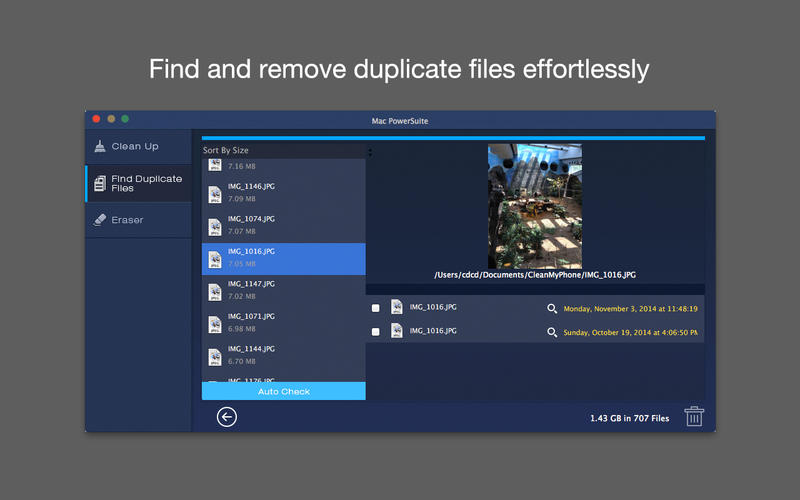This screenshot has height=500, width=800.
Task: Click the back arrow circle icon
Action: coord(227,417)
